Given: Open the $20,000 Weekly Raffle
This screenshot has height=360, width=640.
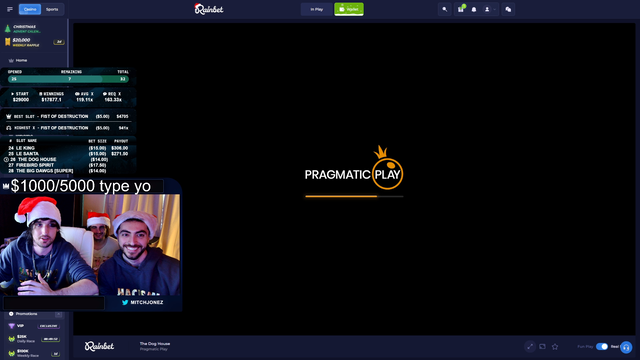Looking at the screenshot, I should point(26,42).
